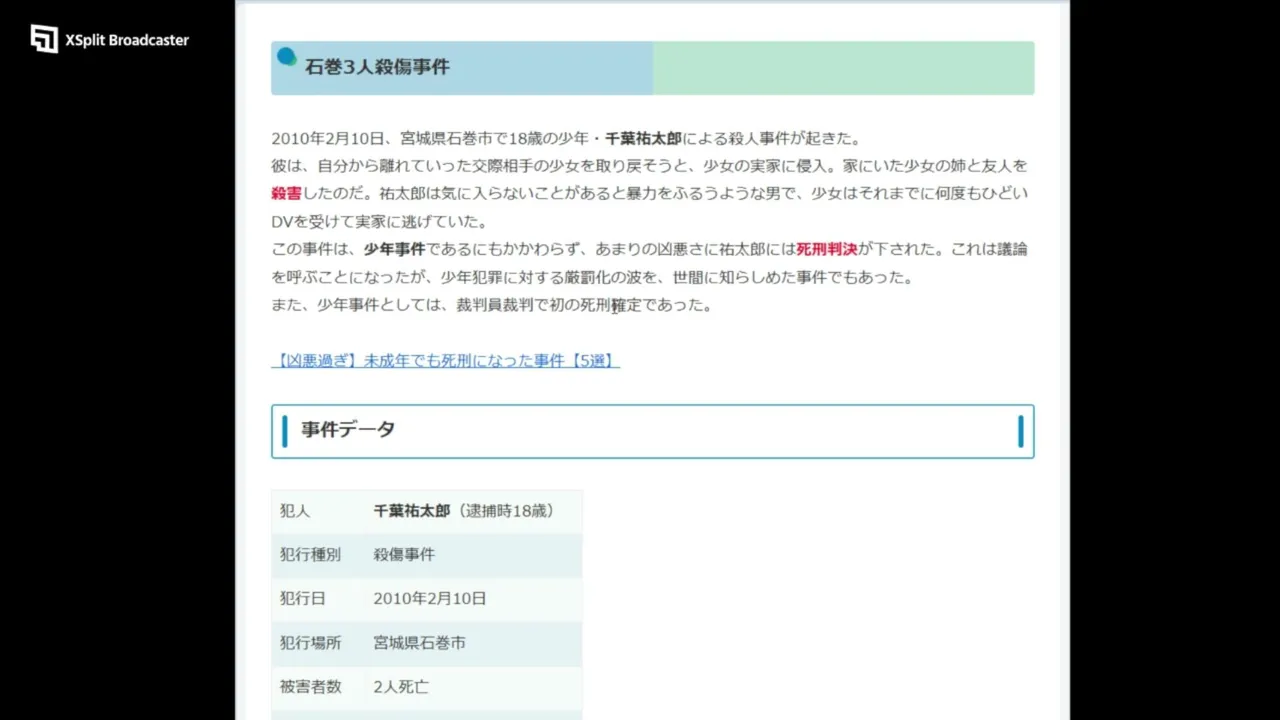Select the 宮城県石巻市 table value

(419, 643)
